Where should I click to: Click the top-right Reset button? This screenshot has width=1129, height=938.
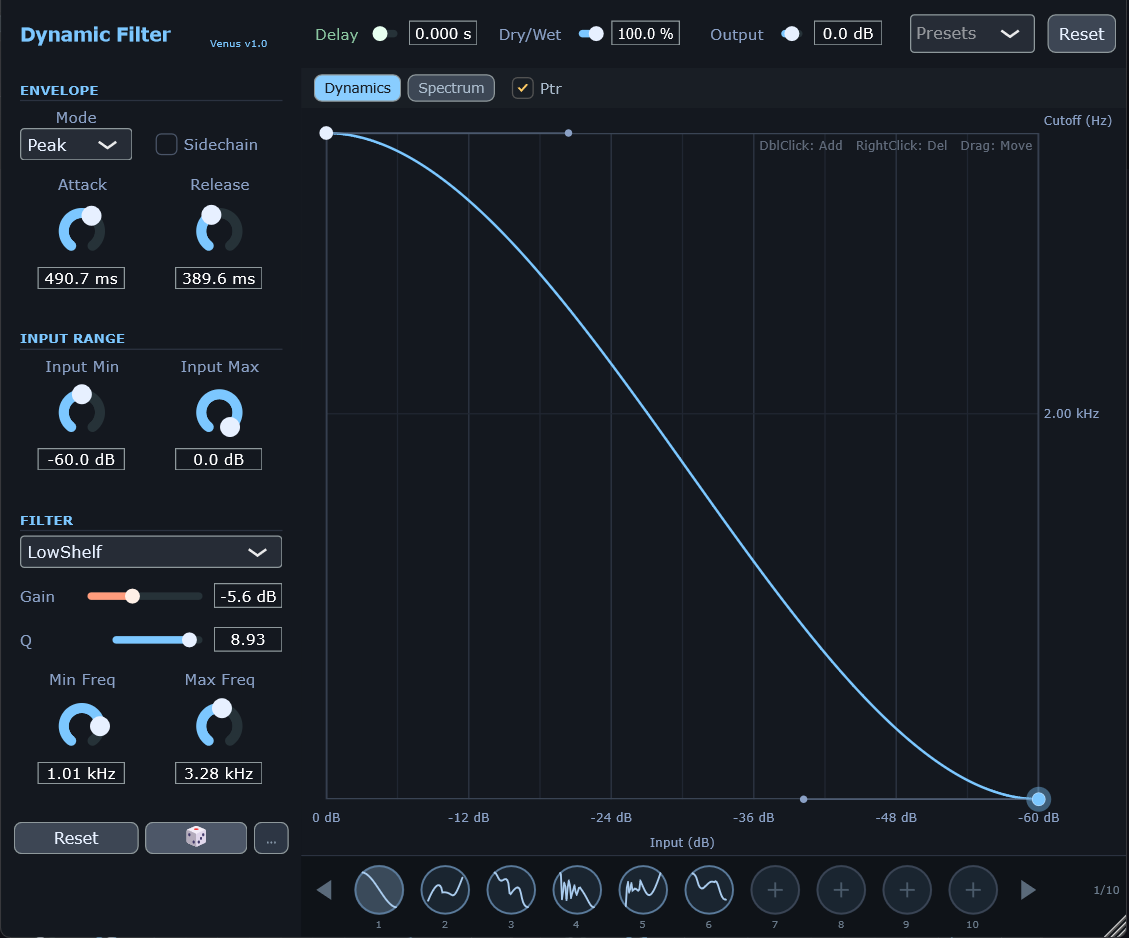(x=1081, y=33)
